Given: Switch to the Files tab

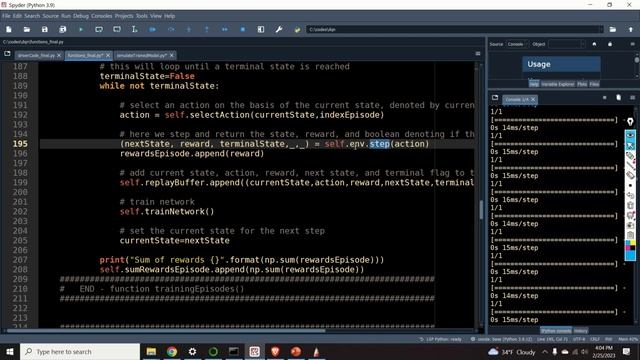Looking at the screenshot, I should click(x=594, y=84).
